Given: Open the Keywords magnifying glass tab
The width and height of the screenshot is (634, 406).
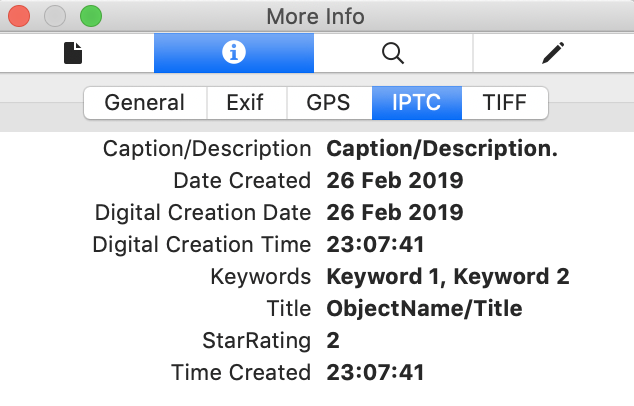Looking at the screenshot, I should (393, 53).
